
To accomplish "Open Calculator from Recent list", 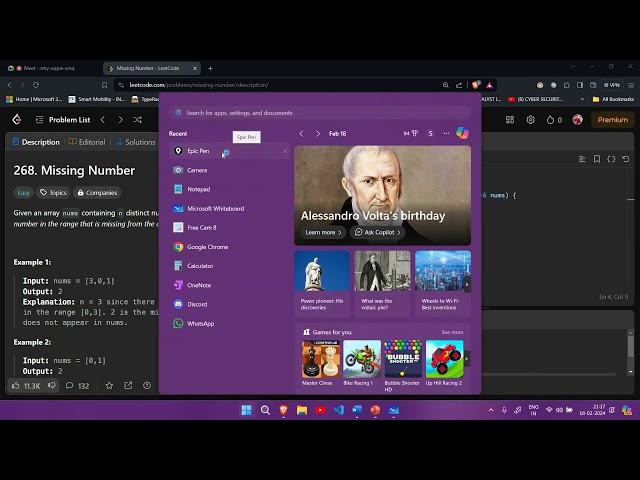I will pos(230,266).
